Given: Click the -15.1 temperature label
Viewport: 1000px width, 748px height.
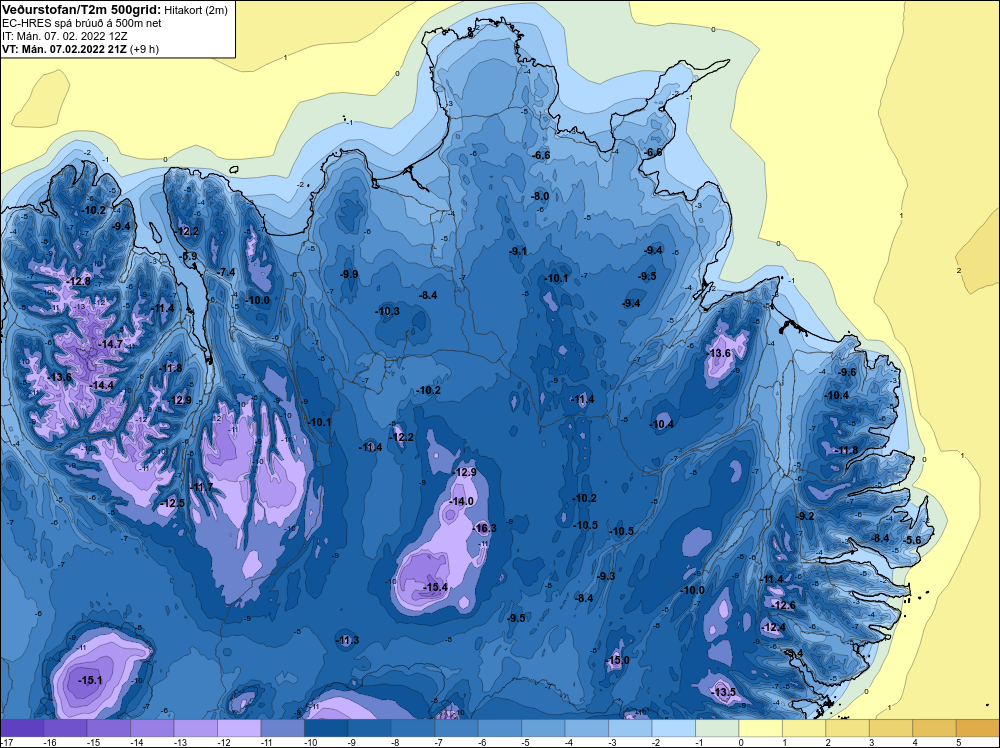Looking at the screenshot, I should click(90, 680).
